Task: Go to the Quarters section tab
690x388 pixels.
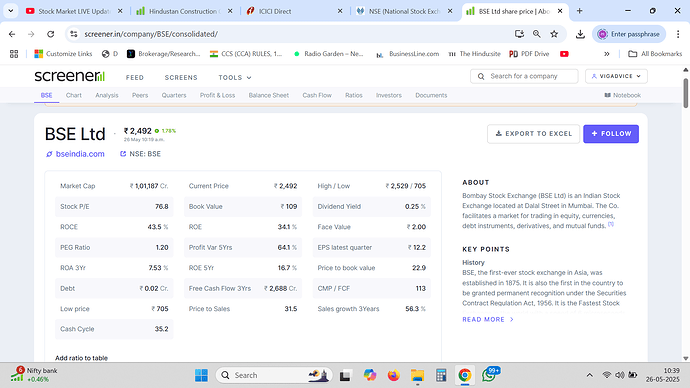Action: (x=174, y=95)
